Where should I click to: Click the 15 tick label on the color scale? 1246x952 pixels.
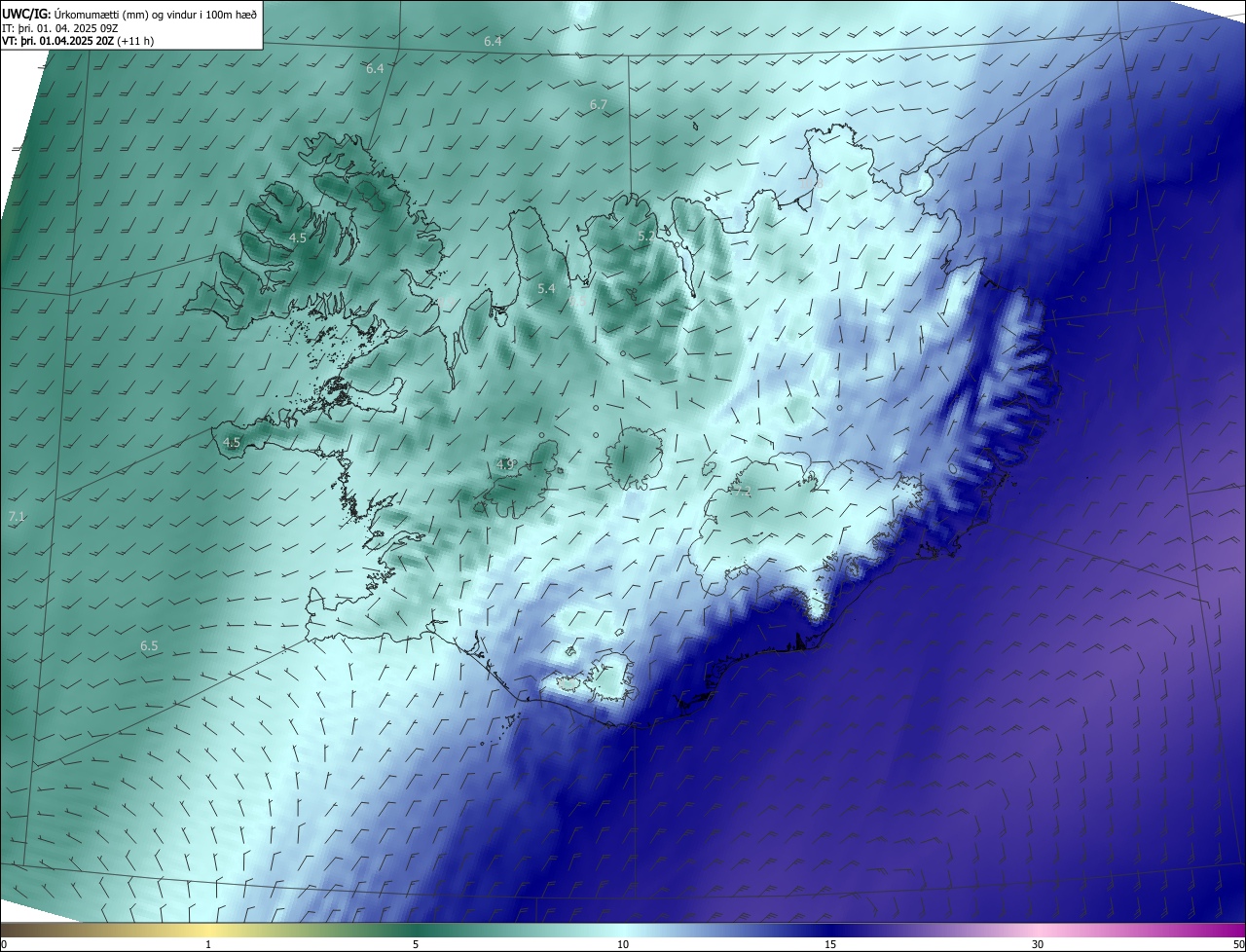pyautogui.click(x=830, y=944)
